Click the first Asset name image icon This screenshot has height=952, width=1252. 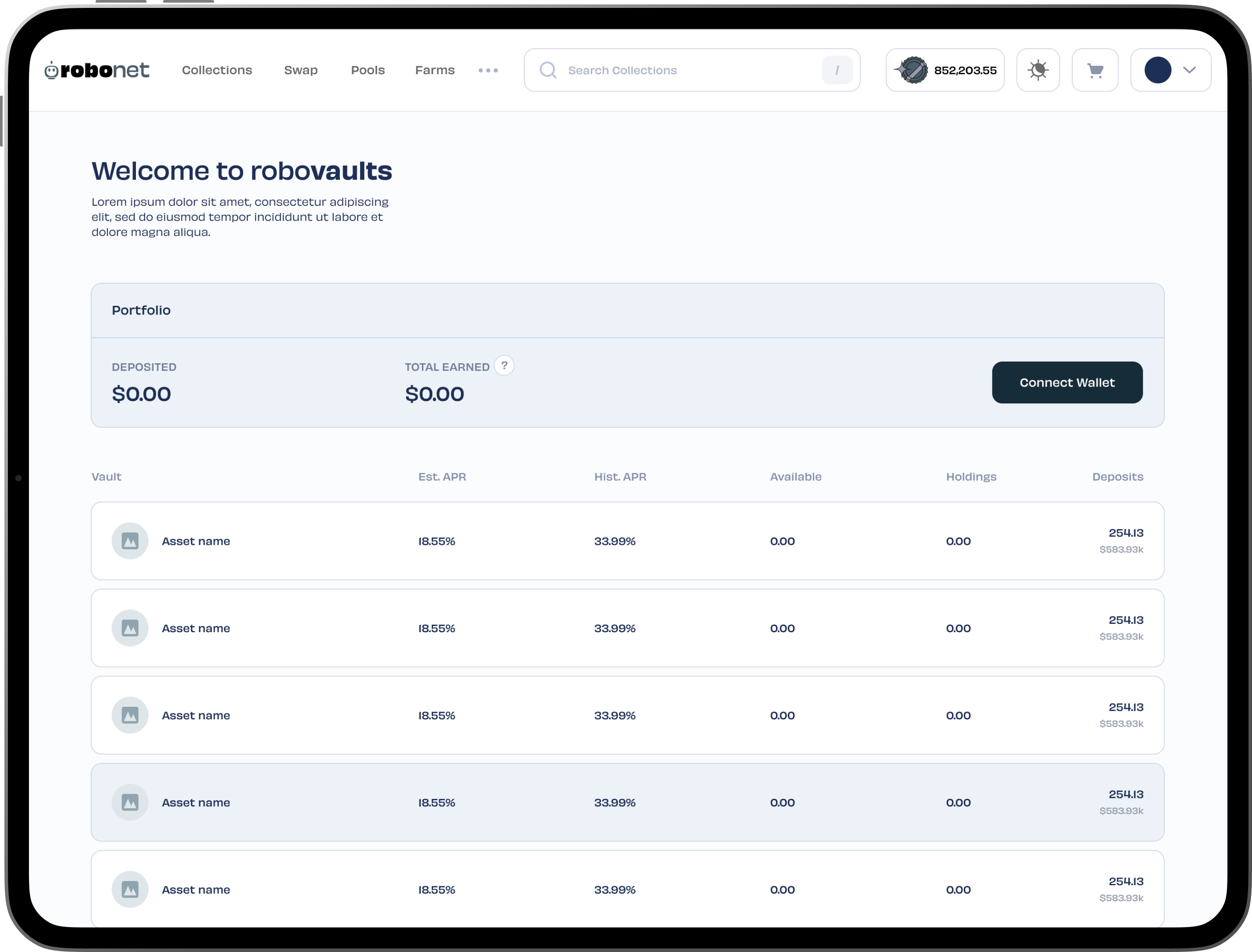(x=130, y=540)
